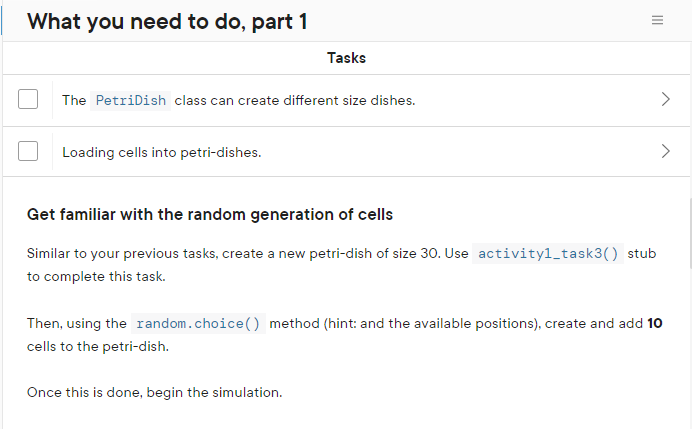Click the vertical scrollbar on the right edge
The image size is (692, 429).
(x=688, y=230)
